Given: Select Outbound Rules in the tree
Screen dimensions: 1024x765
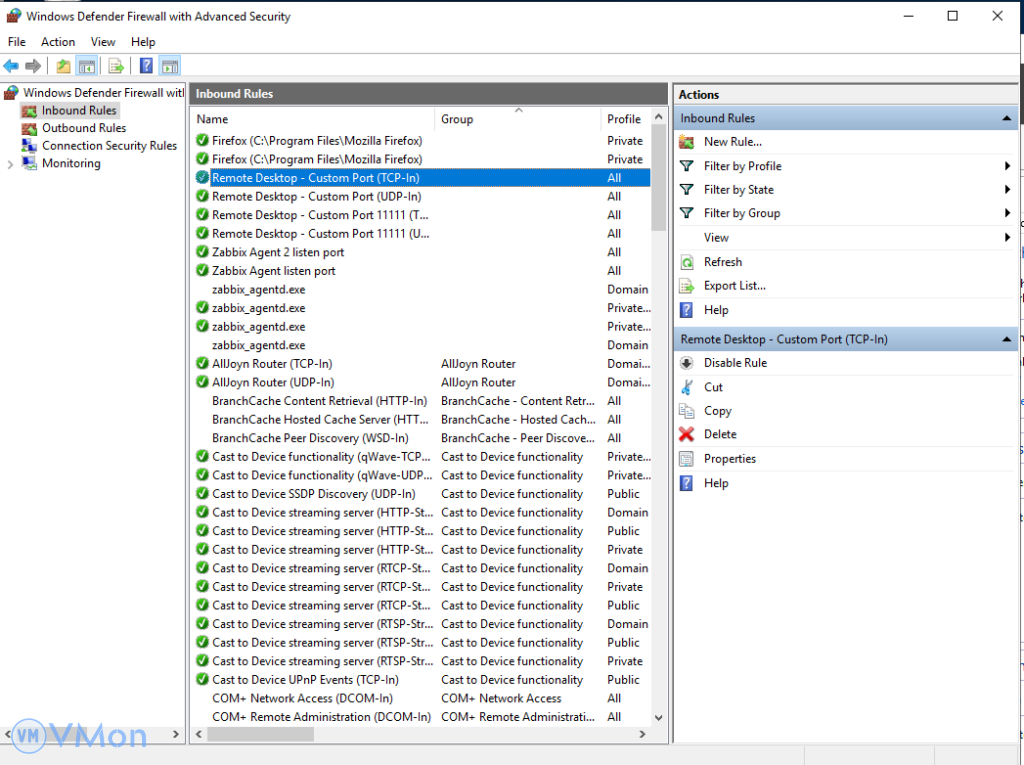Looking at the screenshot, I should click(x=84, y=128).
